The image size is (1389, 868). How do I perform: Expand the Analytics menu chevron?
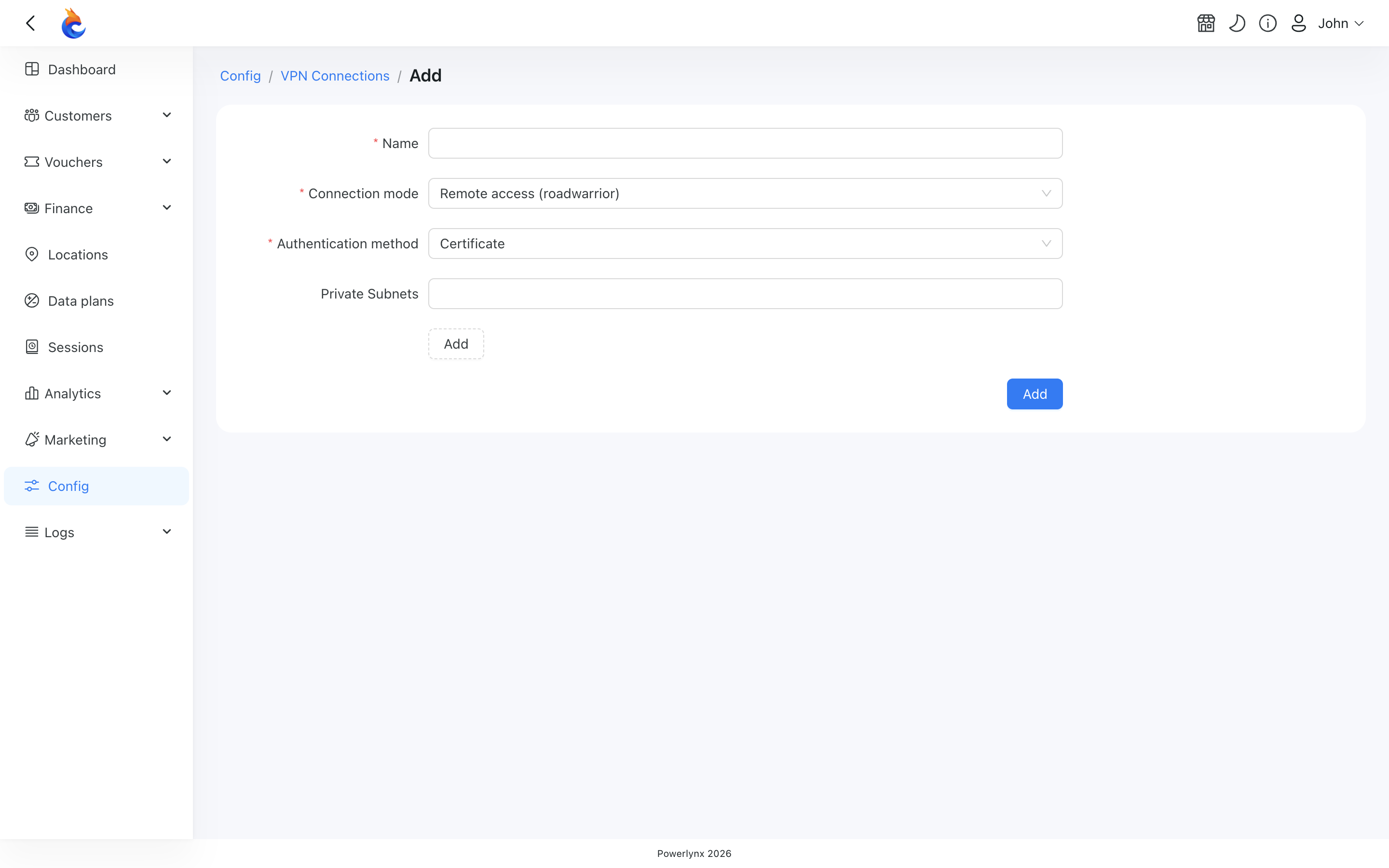pyautogui.click(x=167, y=393)
